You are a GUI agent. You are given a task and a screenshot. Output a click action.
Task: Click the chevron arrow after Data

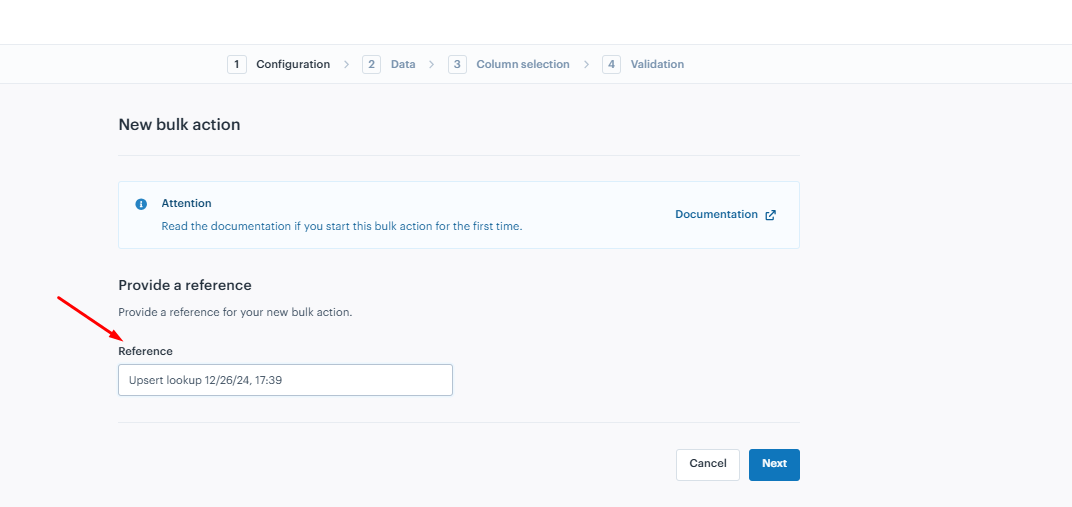tap(431, 64)
